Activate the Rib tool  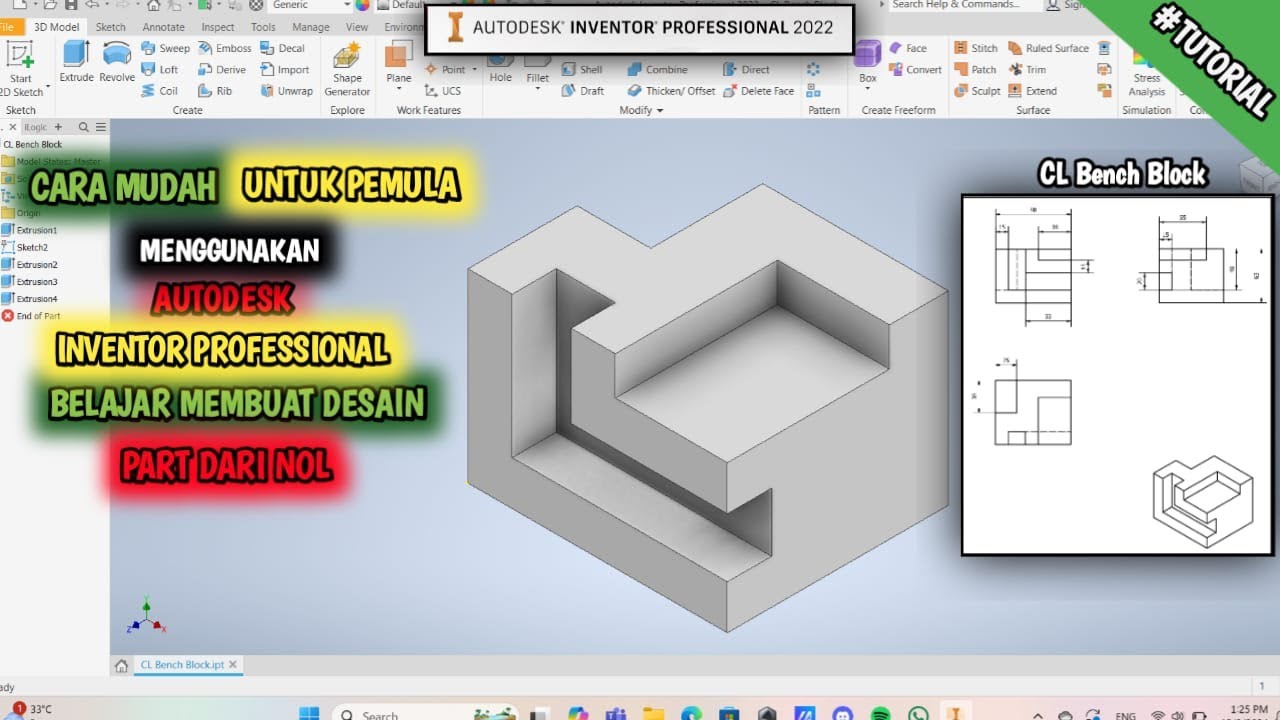pos(215,91)
